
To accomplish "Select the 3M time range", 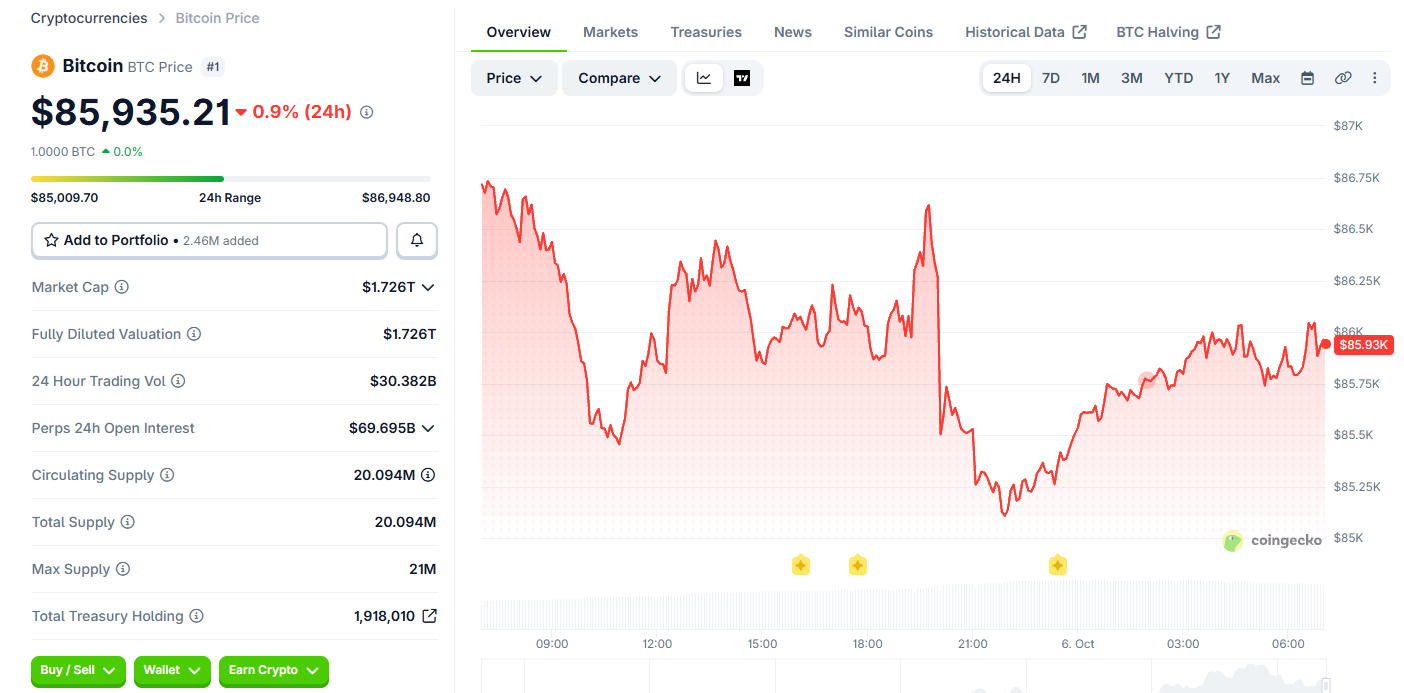I will pos(1132,78).
